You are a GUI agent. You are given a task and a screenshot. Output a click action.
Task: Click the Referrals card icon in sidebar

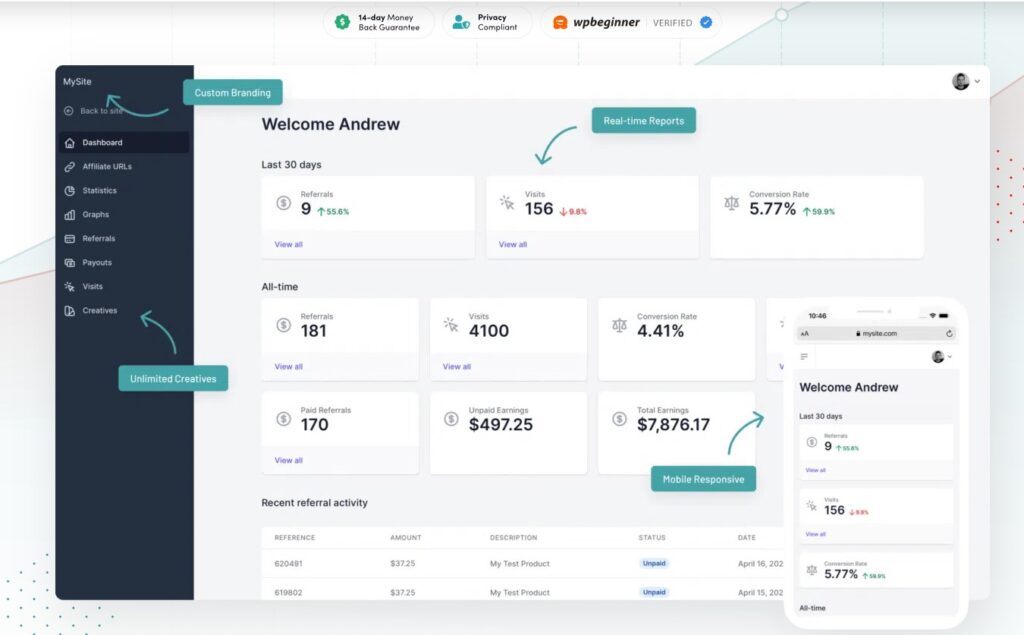pyautogui.click(x=68, y=238)
